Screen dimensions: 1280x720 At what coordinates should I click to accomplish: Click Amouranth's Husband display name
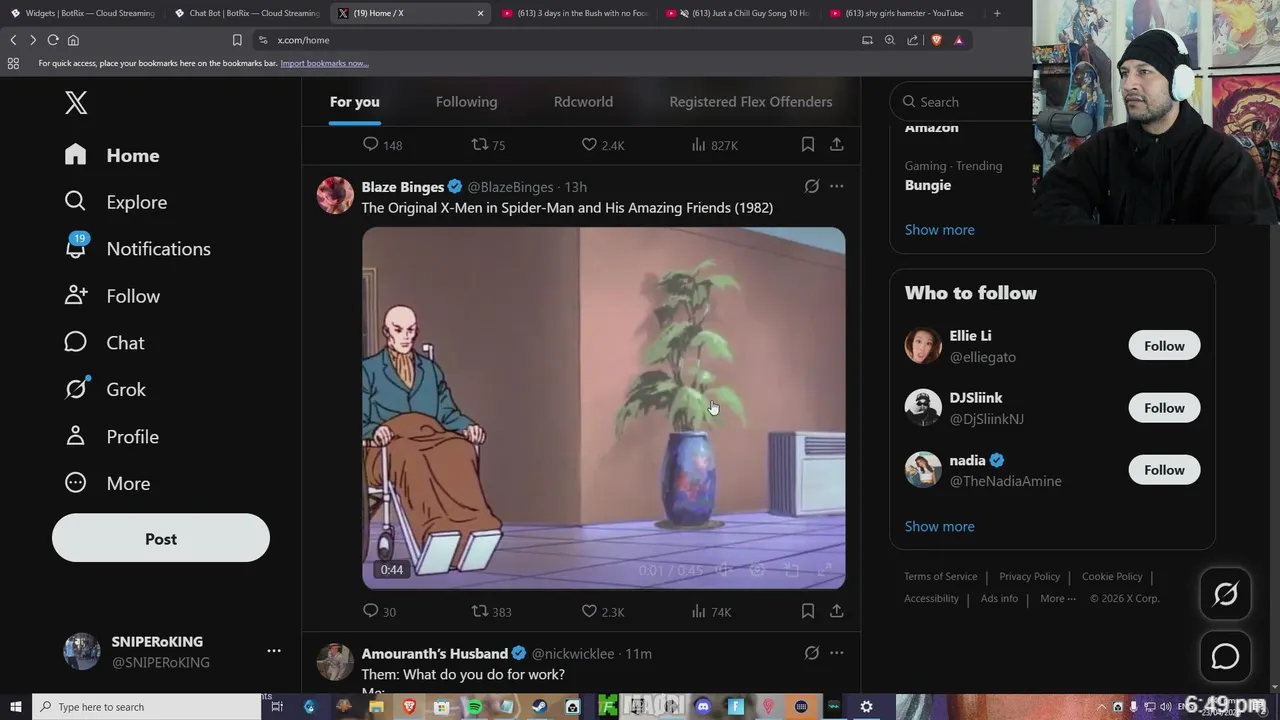[435, 654]
